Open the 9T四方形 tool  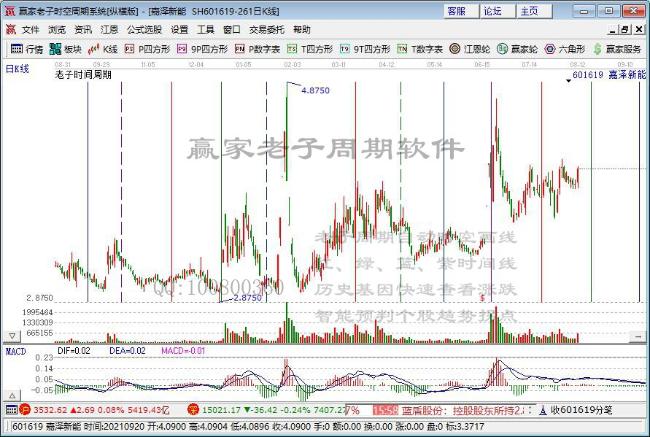[x=365, y=49]
